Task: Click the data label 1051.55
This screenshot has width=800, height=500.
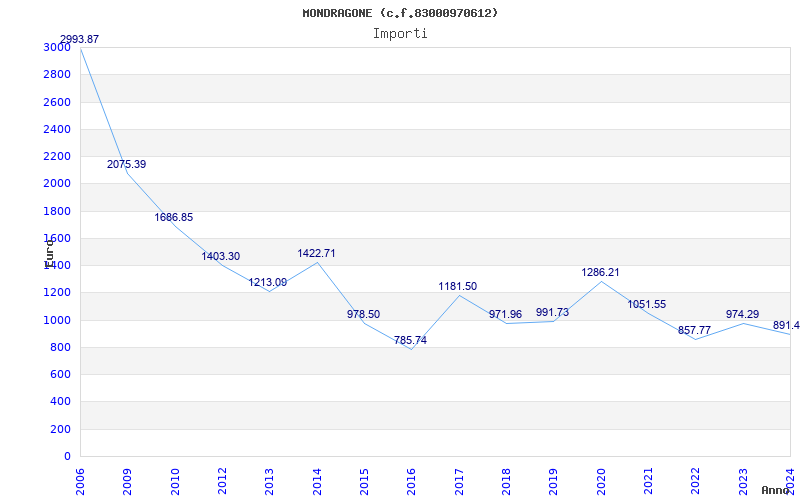Action: (646, 305)
